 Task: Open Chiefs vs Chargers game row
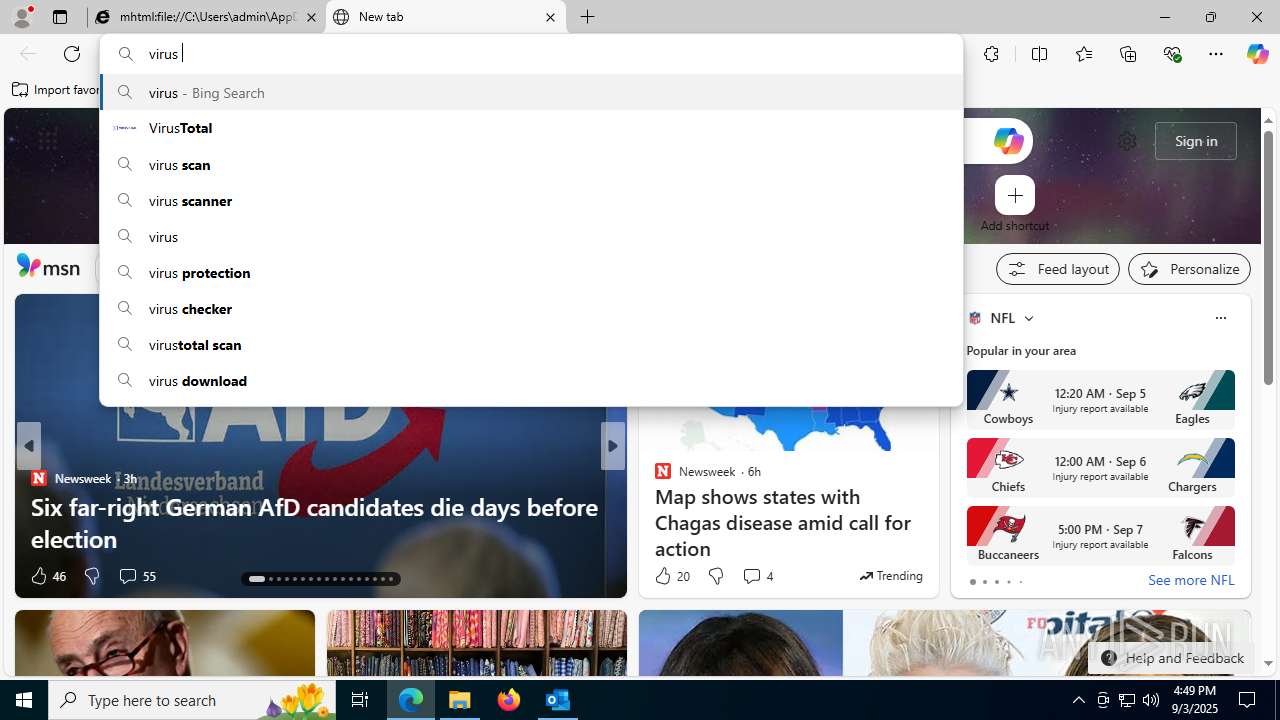(1100, 467)
